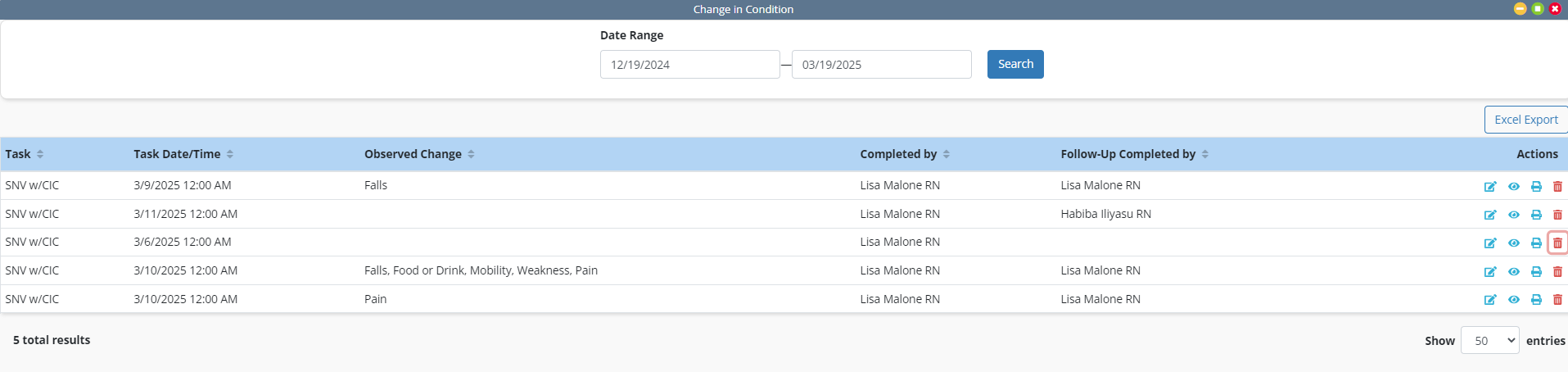The image size is (1568, 372).
Task: View the 3/6/2025 record details
Action: point(1514,243)
